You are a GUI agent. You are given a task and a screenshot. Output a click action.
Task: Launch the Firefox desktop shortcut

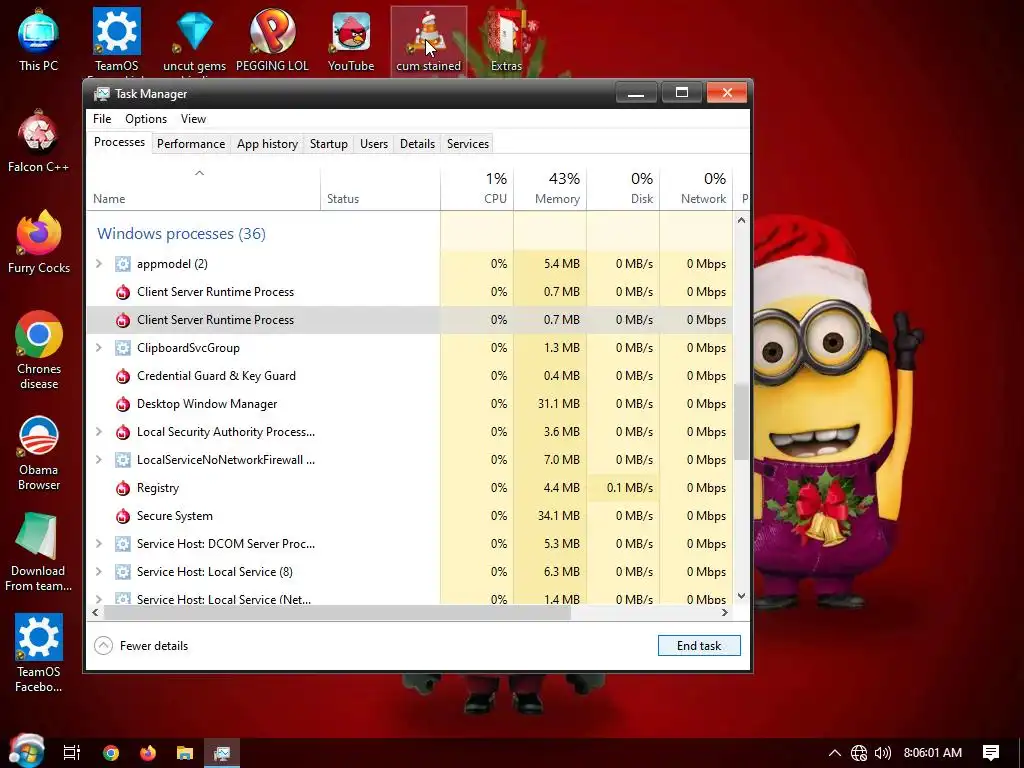click(x=39, y=243)
